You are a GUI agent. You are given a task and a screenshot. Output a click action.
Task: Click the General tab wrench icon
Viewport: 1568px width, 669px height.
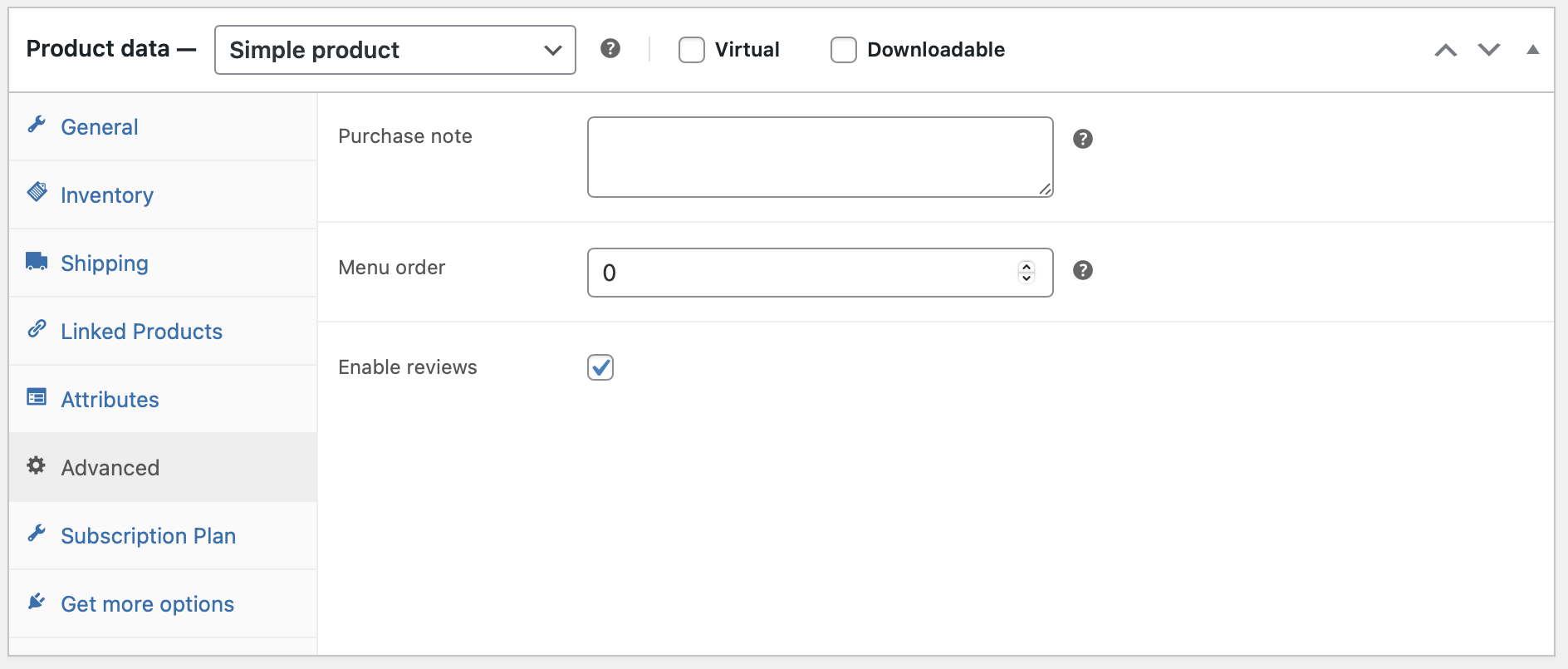point(37,125)
